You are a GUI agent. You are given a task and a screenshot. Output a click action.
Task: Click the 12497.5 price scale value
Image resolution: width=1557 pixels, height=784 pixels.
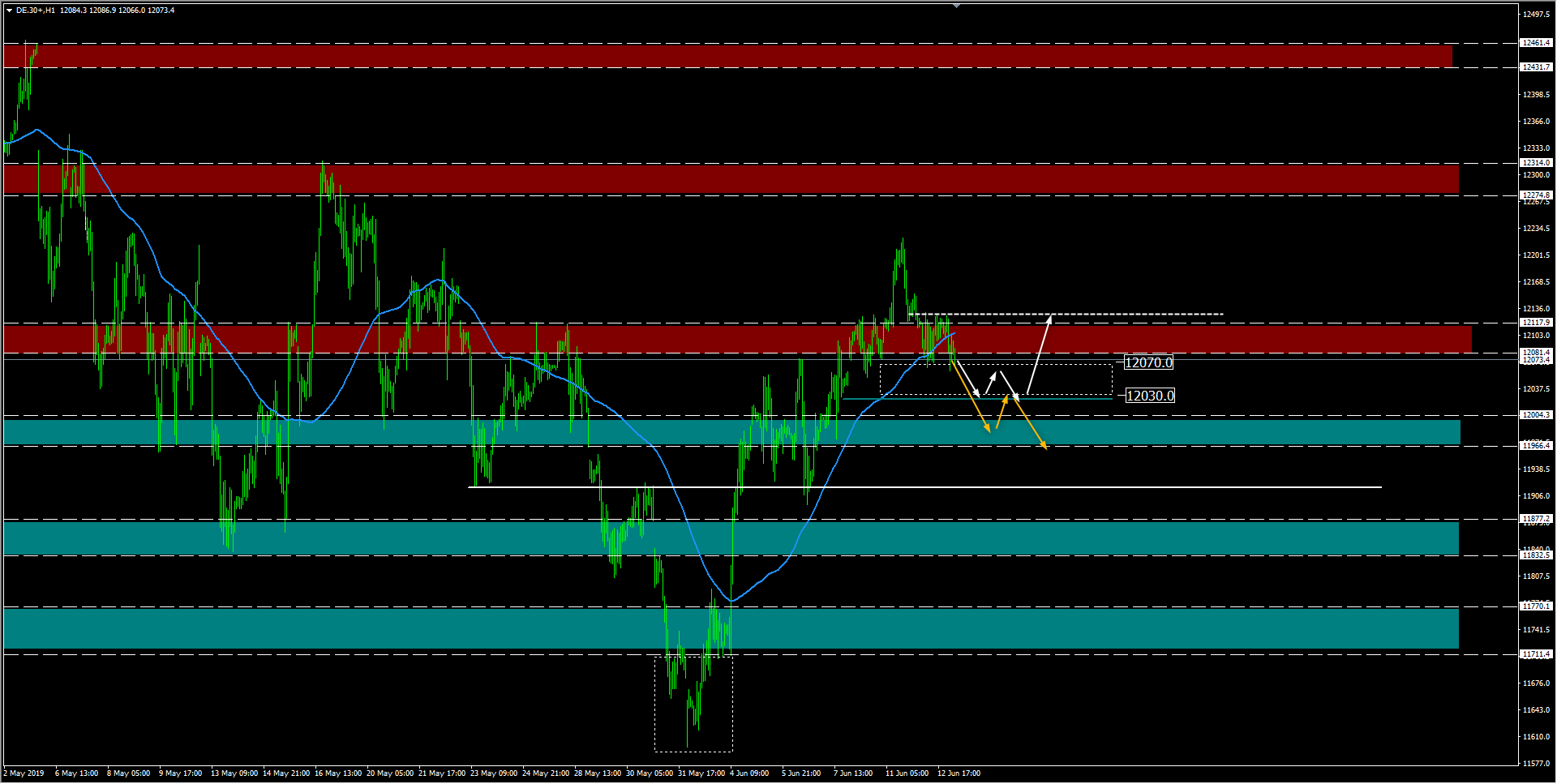point(1536,15)
